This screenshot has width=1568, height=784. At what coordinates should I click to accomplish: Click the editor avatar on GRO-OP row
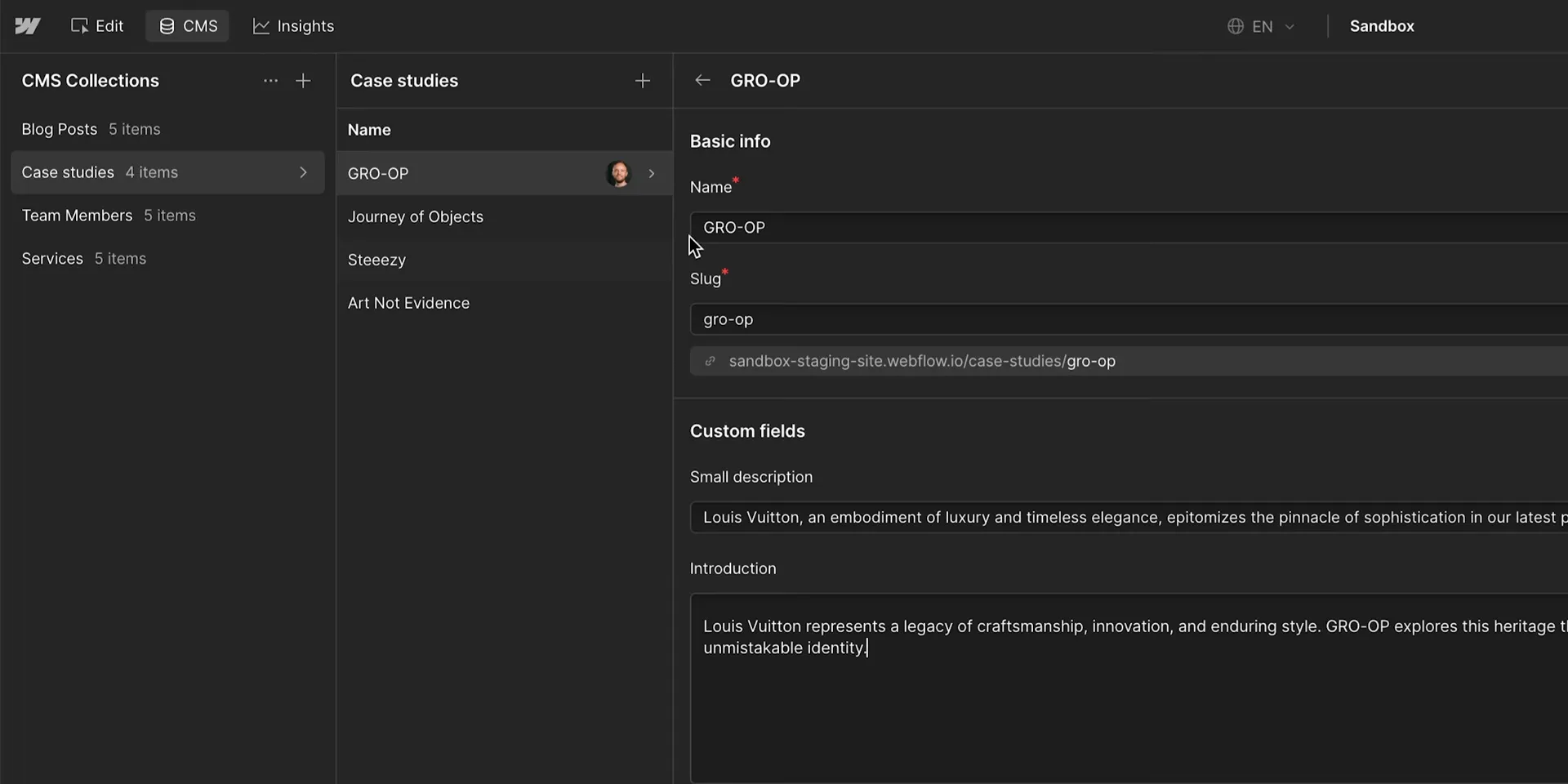tap(618, 173)
